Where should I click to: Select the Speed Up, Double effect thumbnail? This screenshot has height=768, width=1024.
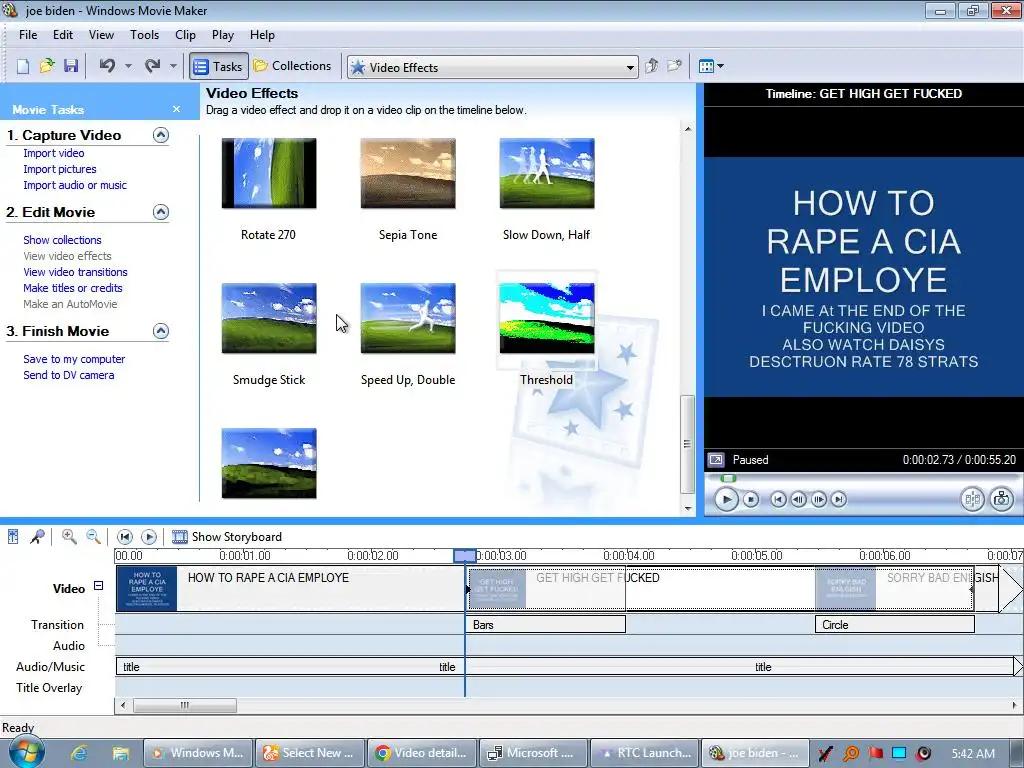click(x=408, y=318)
